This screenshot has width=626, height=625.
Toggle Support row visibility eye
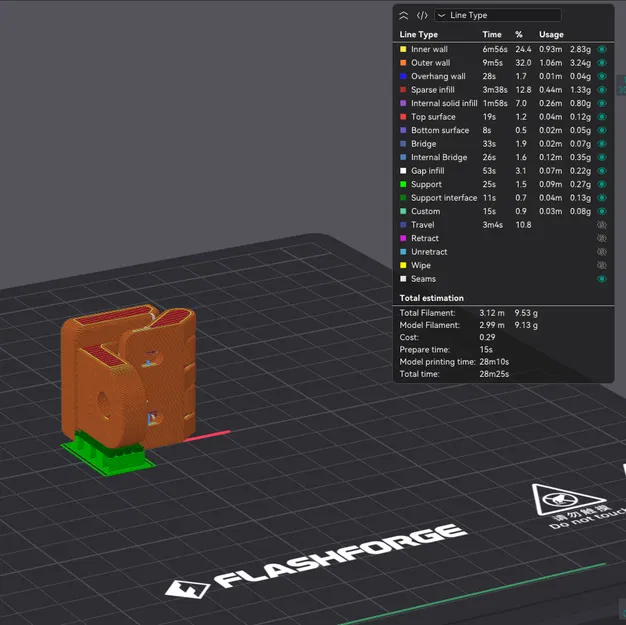(602, 184)
